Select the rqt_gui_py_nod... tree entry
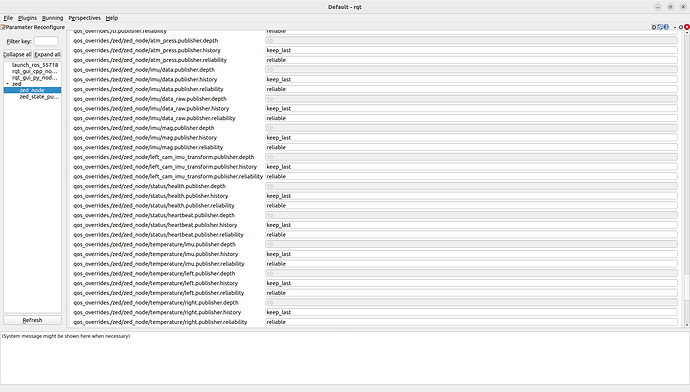The image size is (690, 392). (35, 77)
